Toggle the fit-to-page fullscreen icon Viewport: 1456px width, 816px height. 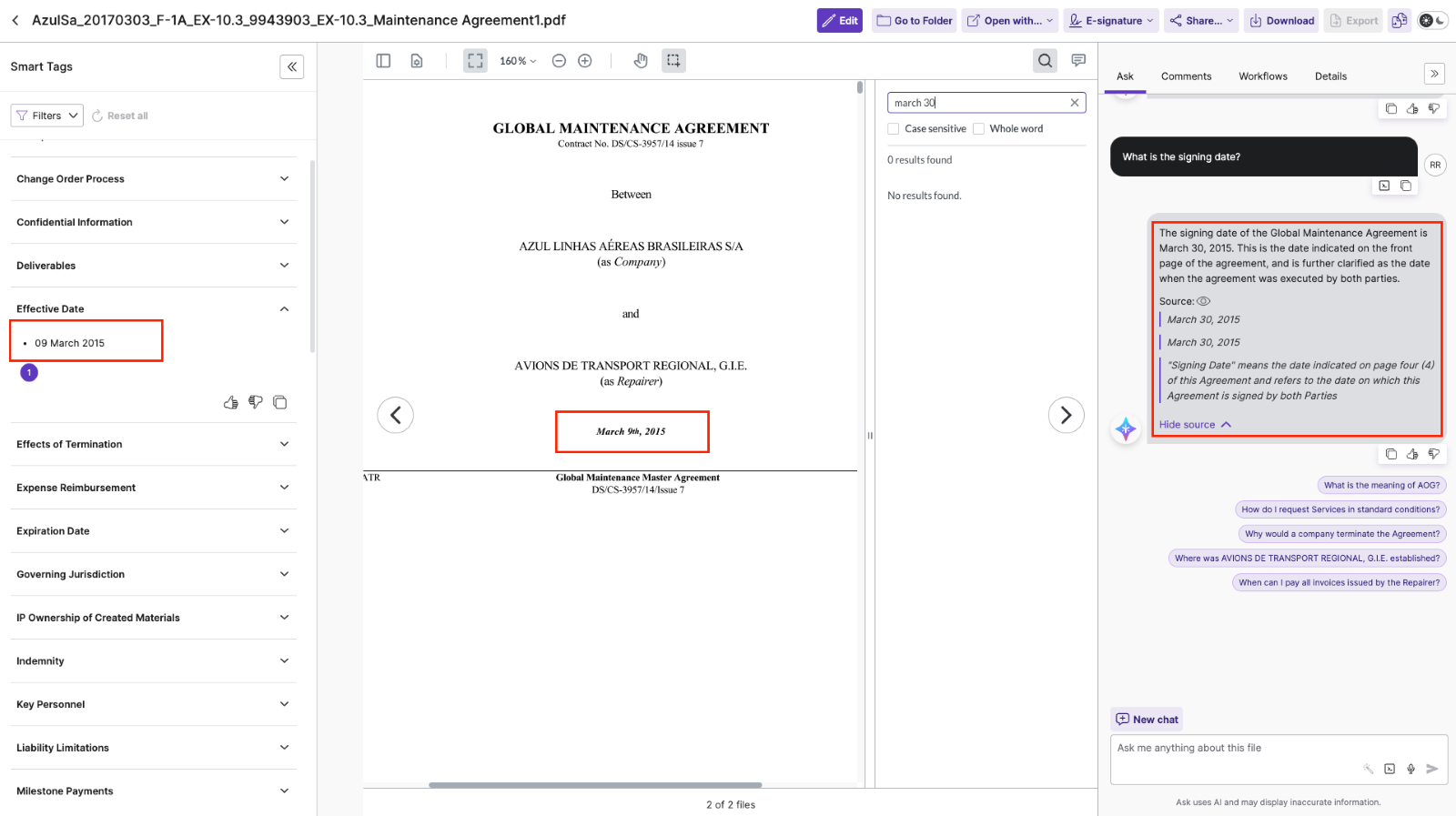475,61
